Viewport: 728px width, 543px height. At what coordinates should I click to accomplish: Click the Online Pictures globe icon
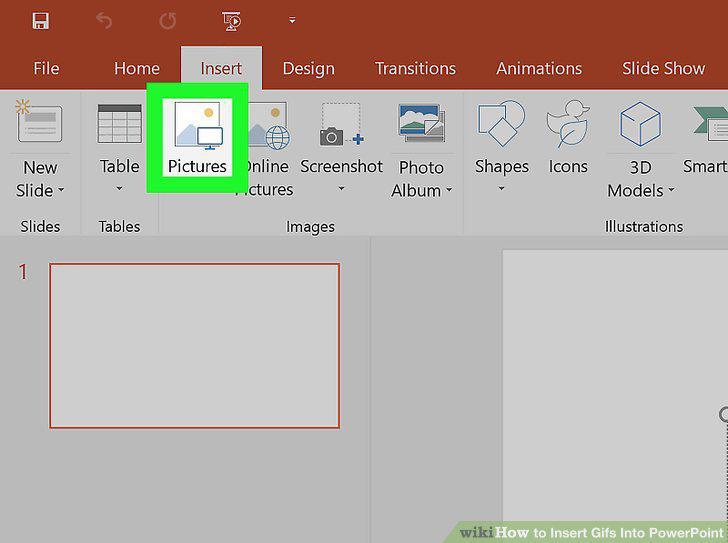tap(268, 126)
